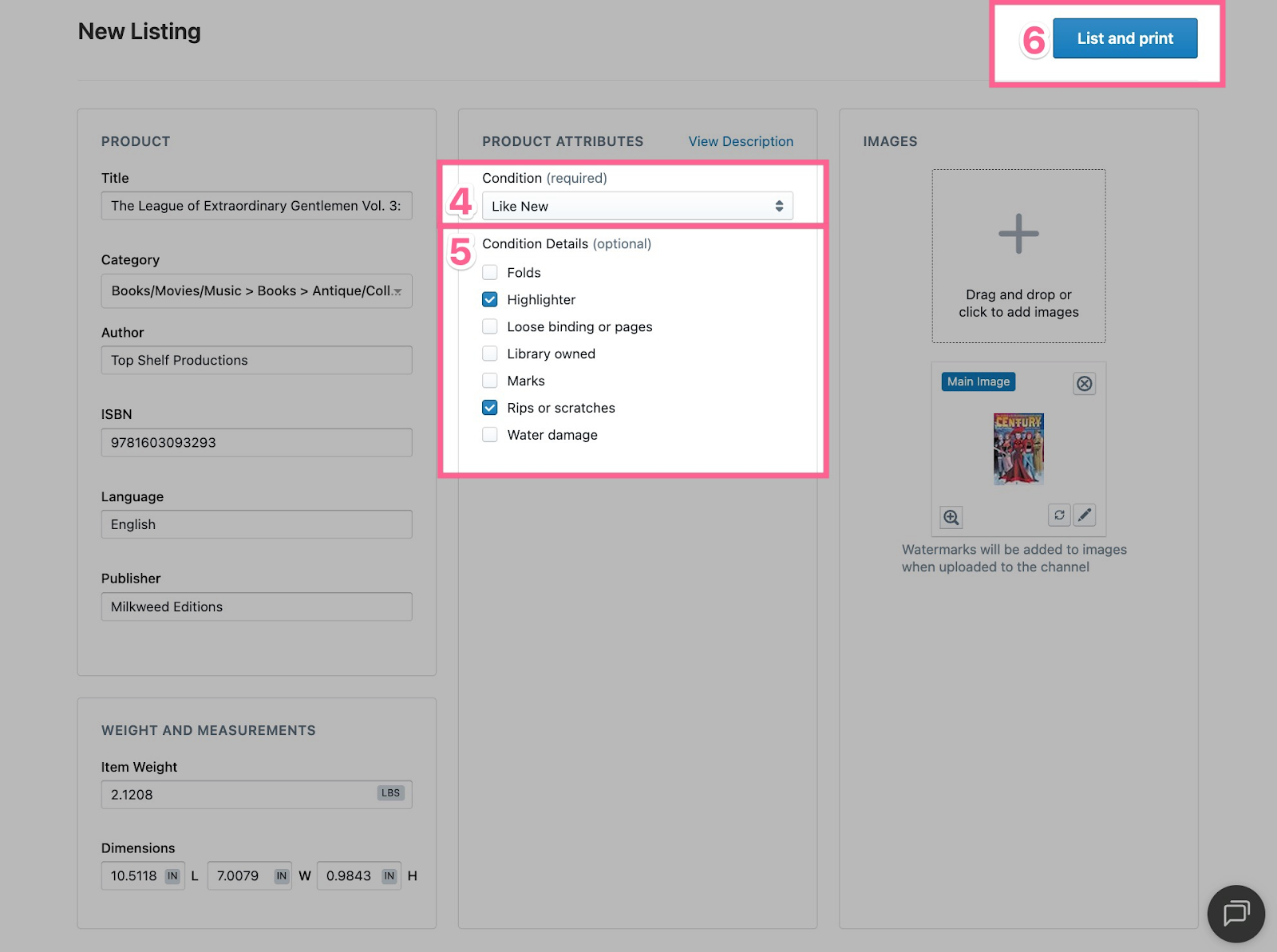Tick the Library owned checkbox
Viewport: 1277px width, 952px height.
[x=490, y=354]
